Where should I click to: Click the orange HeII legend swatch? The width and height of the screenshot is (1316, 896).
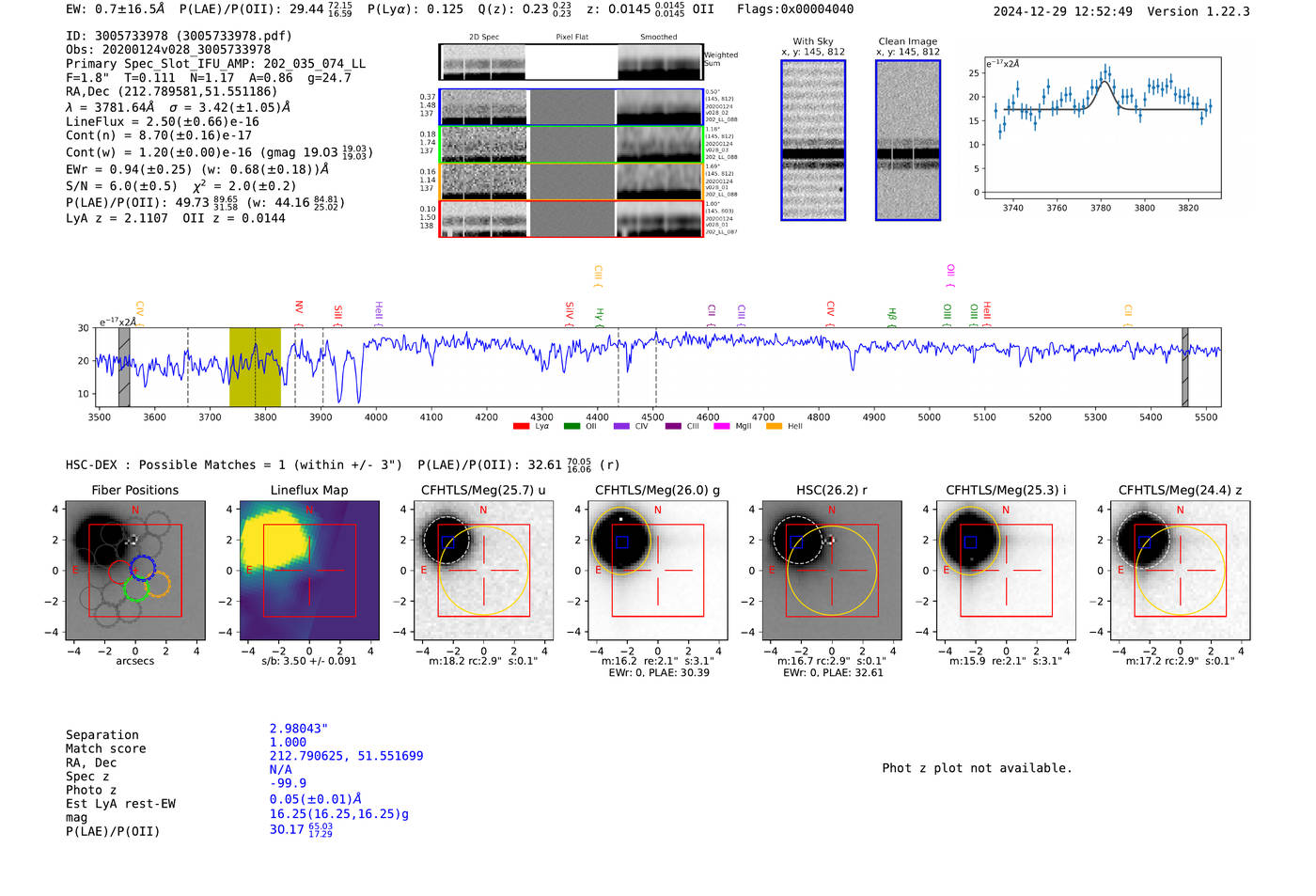pyautogui.click(x=775, y=427)
